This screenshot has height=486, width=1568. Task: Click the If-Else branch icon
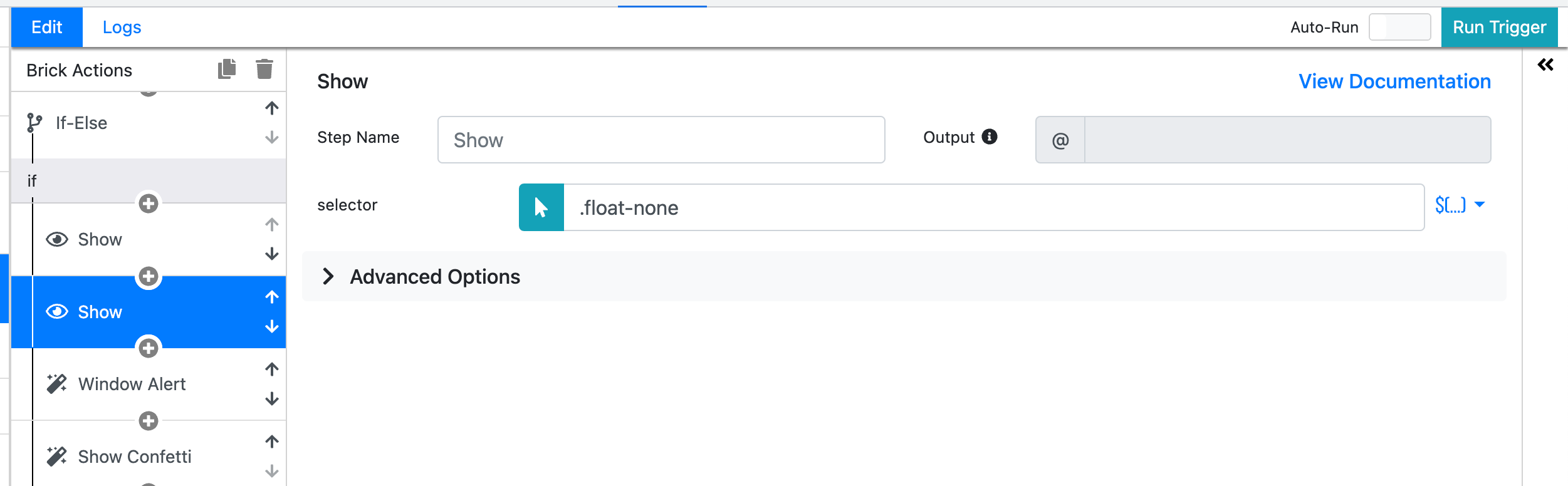click(x=35, y=123)
